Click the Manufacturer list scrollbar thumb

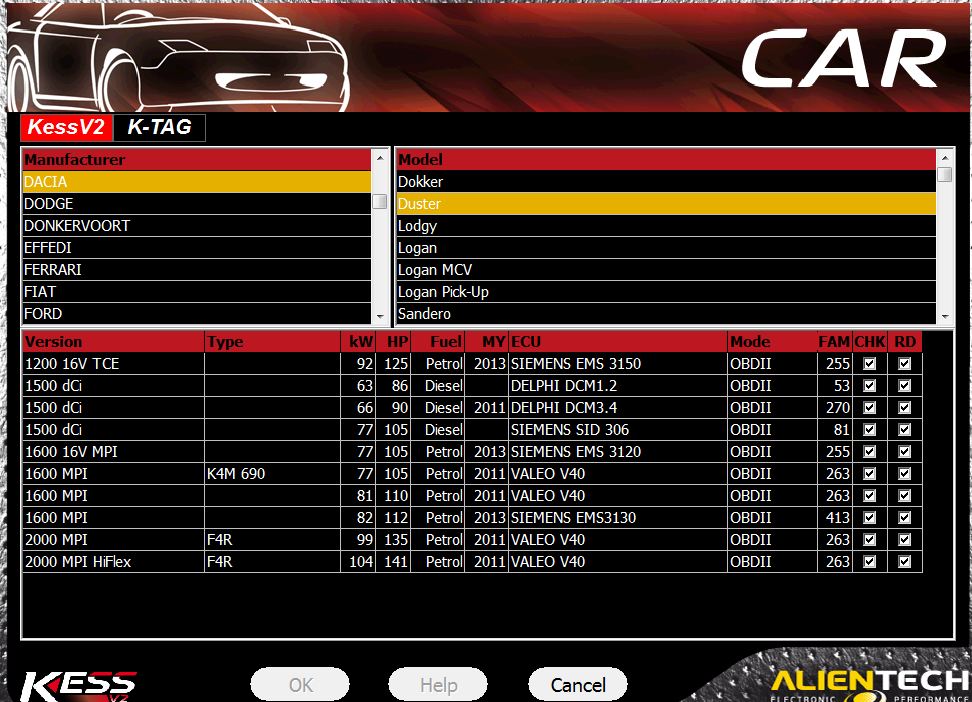click(x=380, y=202)
